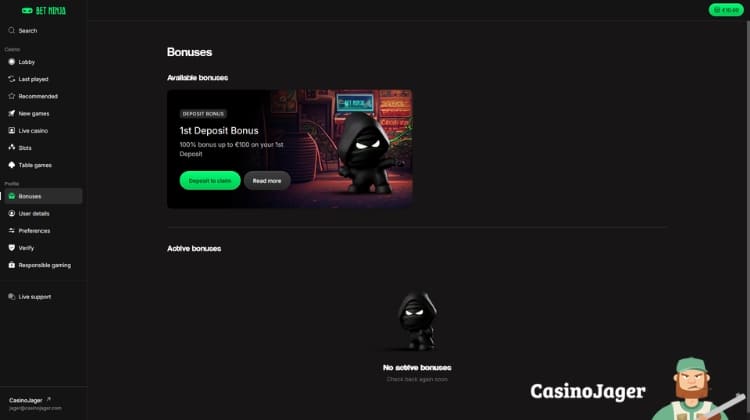Click the Search magnifier icon

coord(11,30)
